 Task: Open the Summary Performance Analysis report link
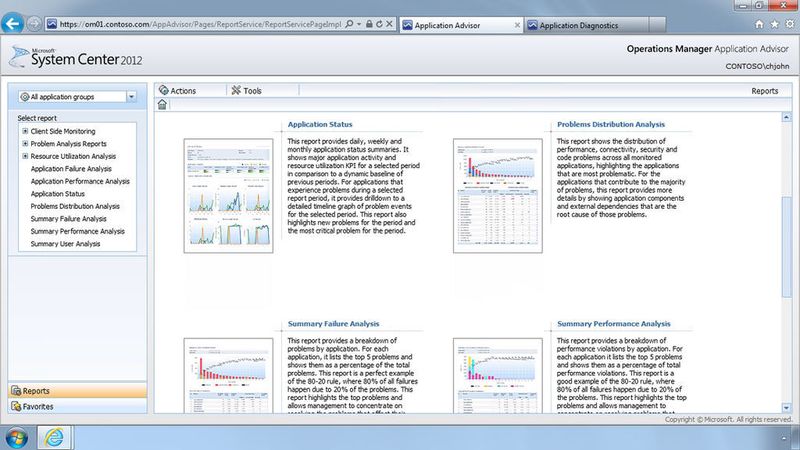[614, 323]
